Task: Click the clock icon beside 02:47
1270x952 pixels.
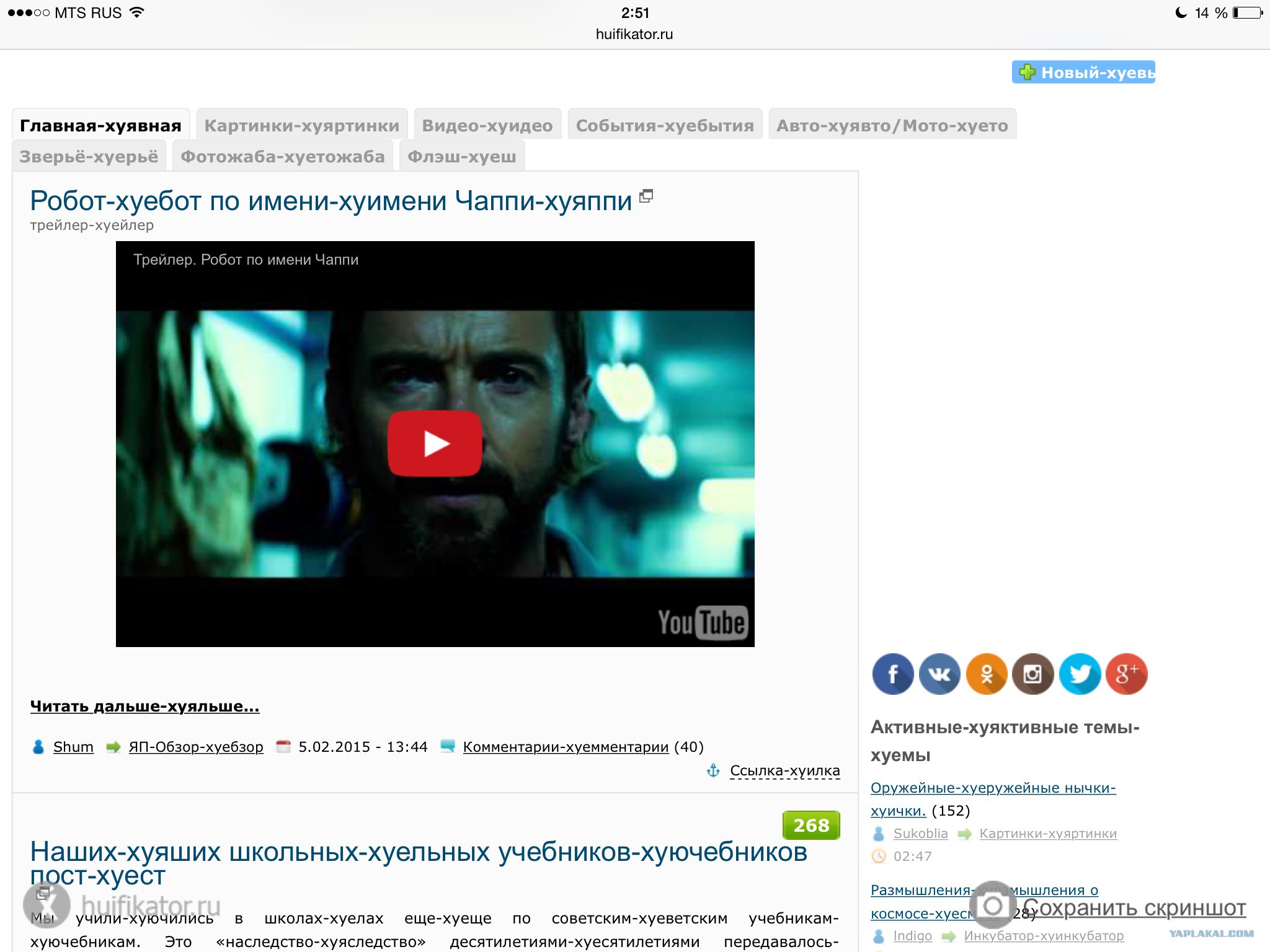Action: pos(879,856)
